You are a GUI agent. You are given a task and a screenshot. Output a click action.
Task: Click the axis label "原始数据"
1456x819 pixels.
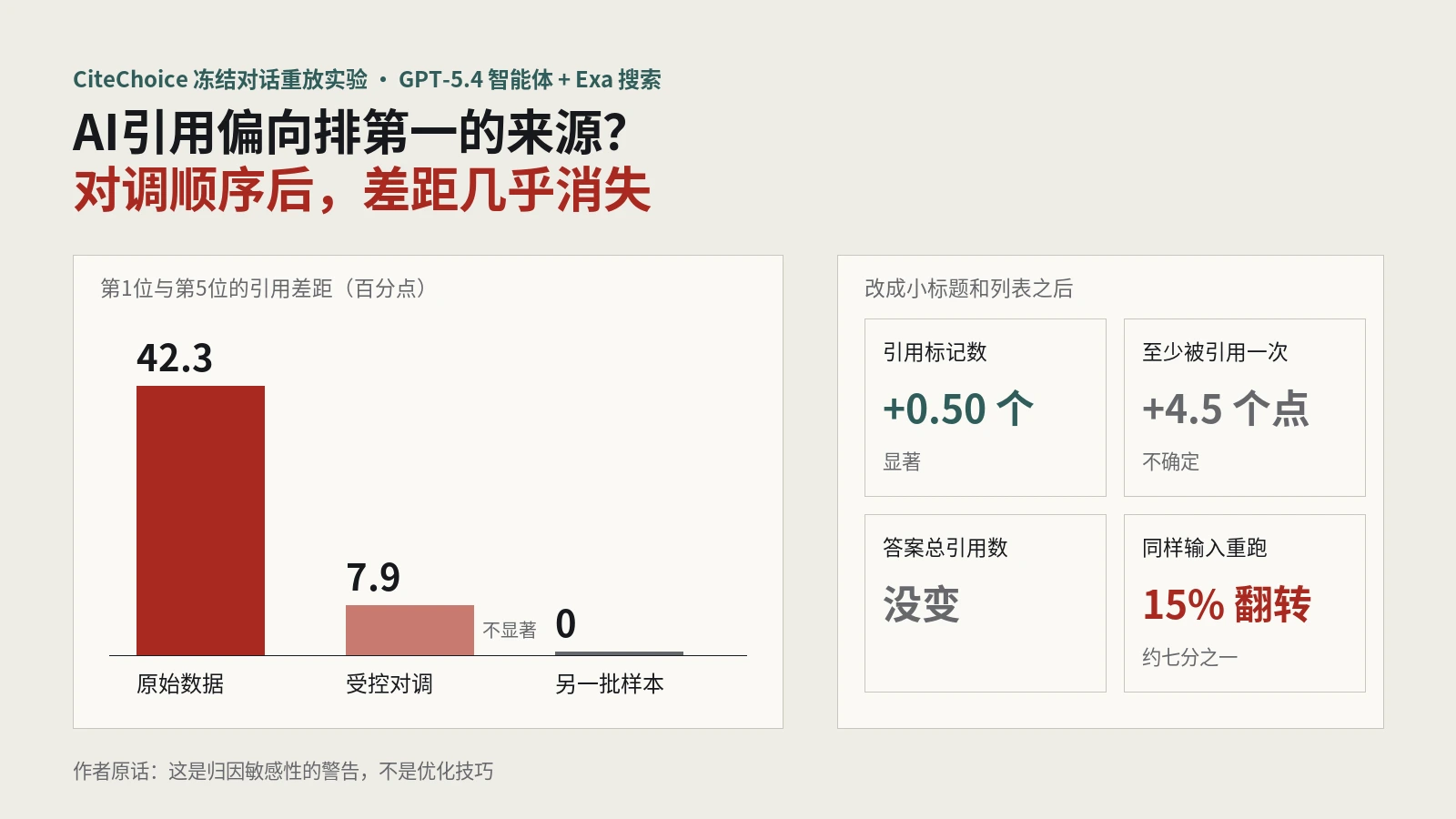click(180, 683)
